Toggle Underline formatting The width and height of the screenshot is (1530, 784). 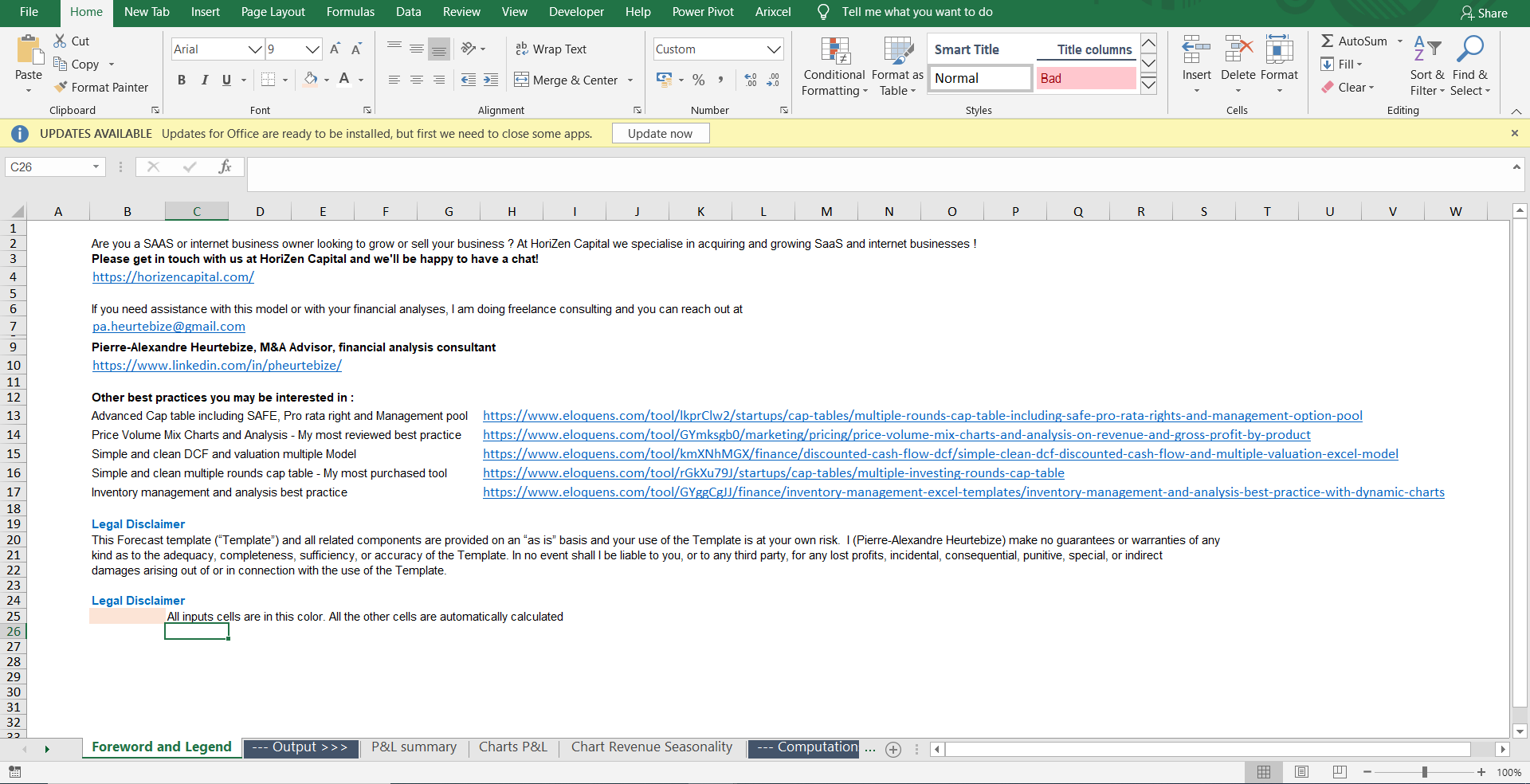(x=226, y=80)
